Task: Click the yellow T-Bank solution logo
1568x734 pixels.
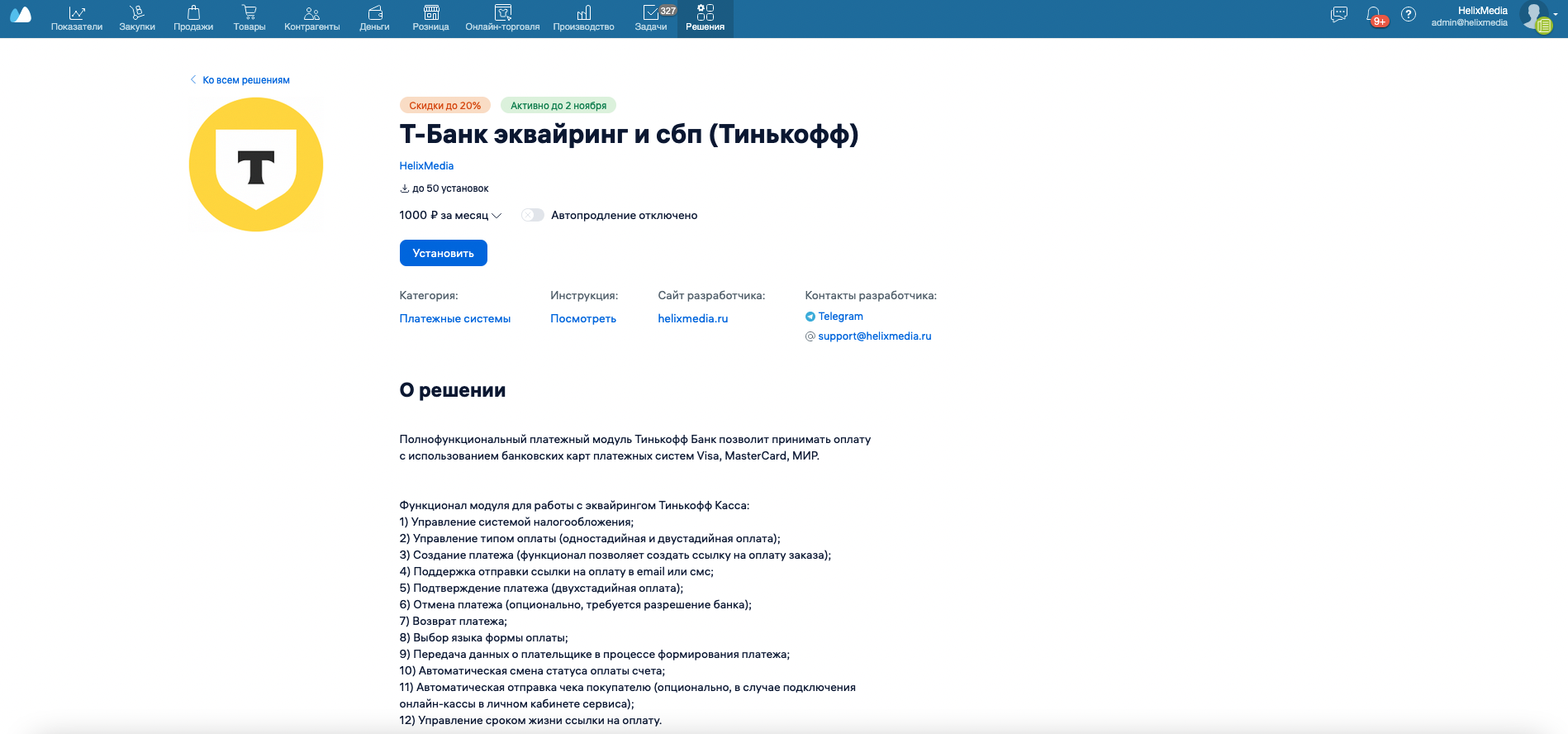Action: tap(256, 164)
